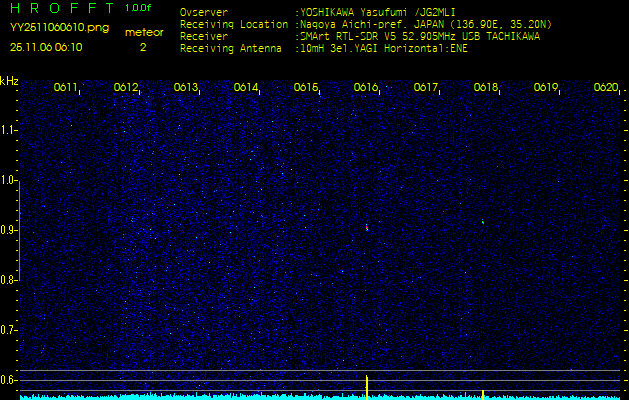629x400 pixels.
Task: Click the 0.6 kHz frequency label
Action: (x=9, y=379)
